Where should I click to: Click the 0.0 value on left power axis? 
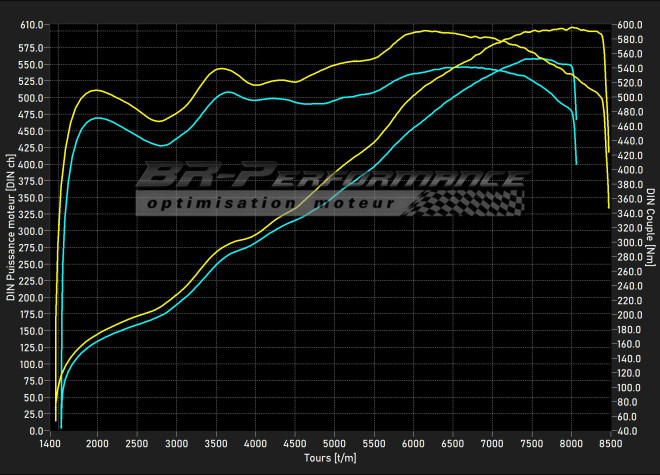(x=36, y=430)
